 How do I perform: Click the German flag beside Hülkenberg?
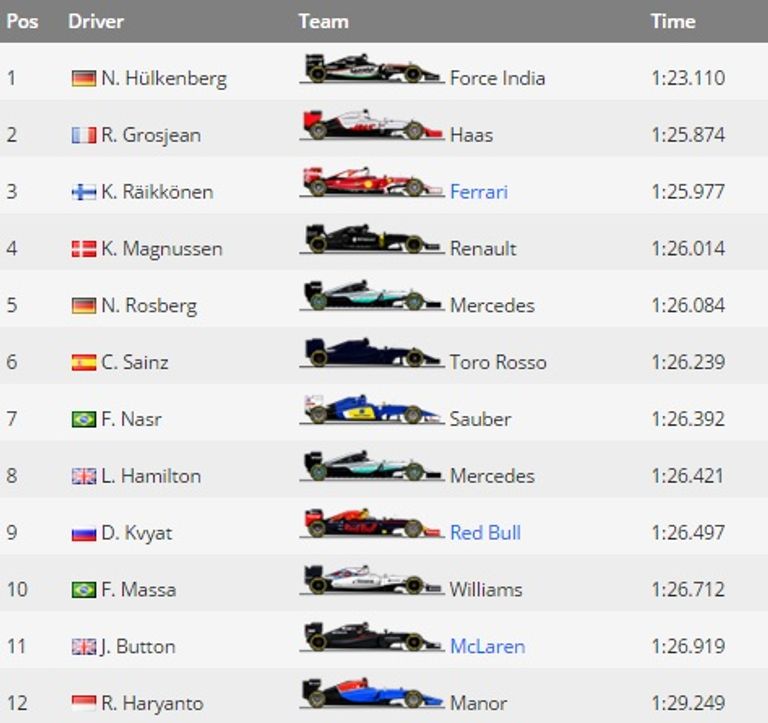point(84,78)
